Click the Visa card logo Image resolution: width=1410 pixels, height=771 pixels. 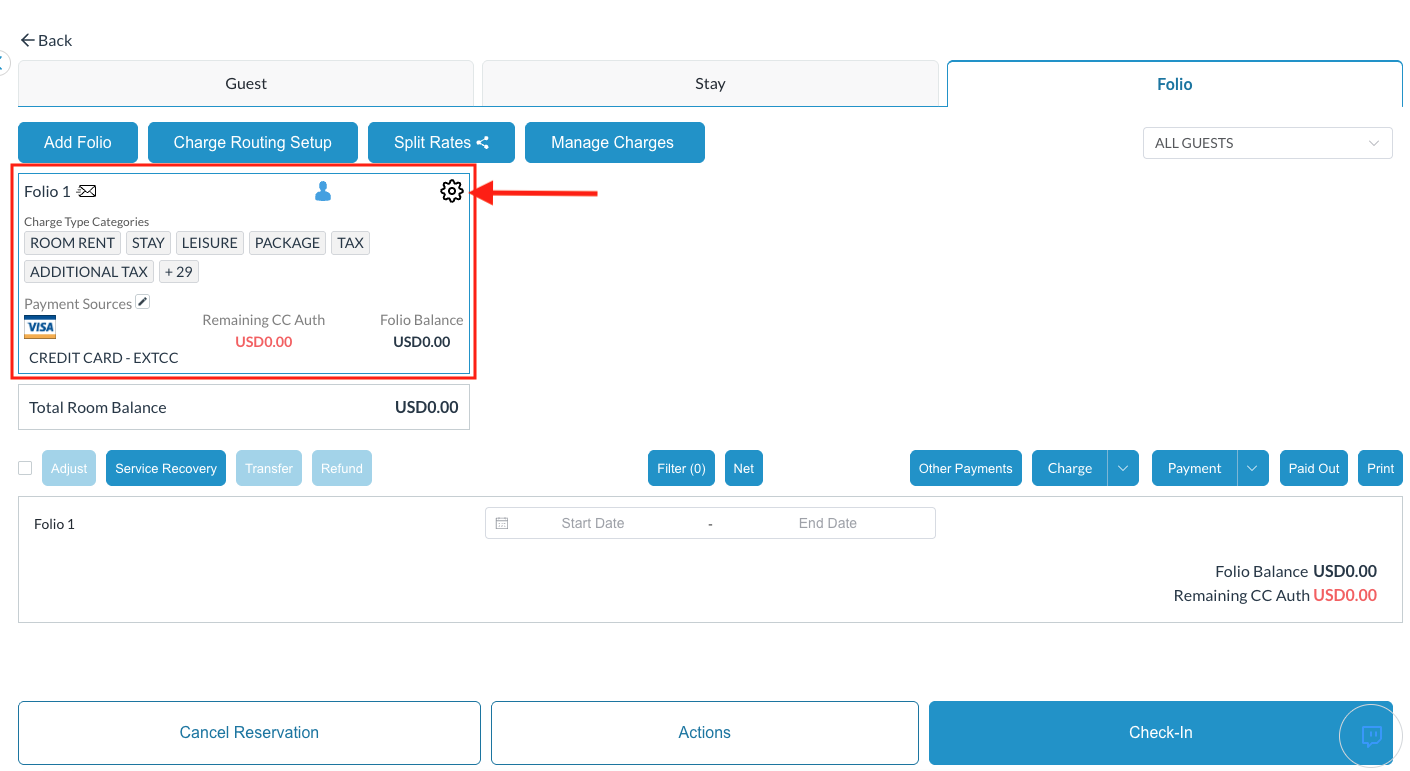coord(40,328)
